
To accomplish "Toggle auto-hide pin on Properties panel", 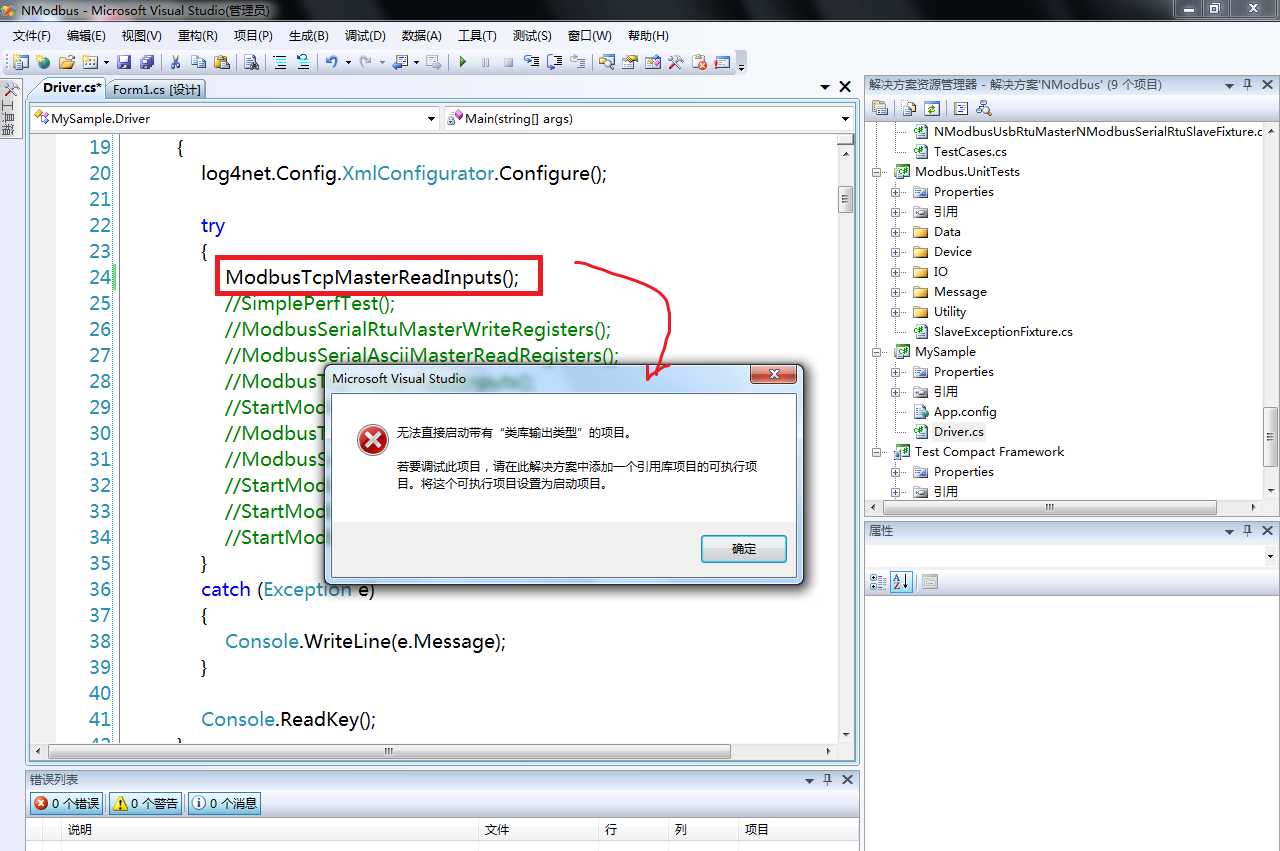I will click(1247, 531).
